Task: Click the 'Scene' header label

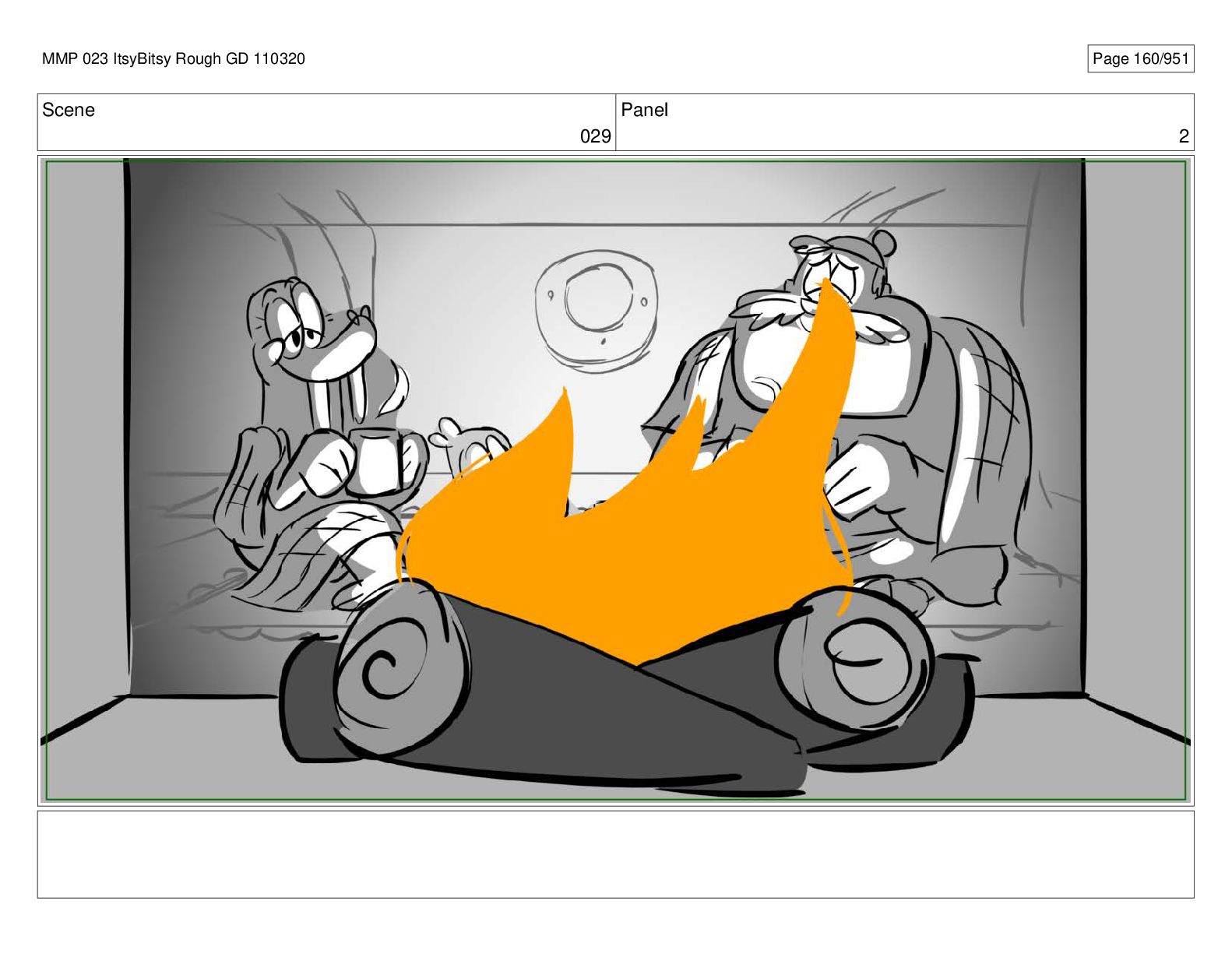Action: (69, 110)
